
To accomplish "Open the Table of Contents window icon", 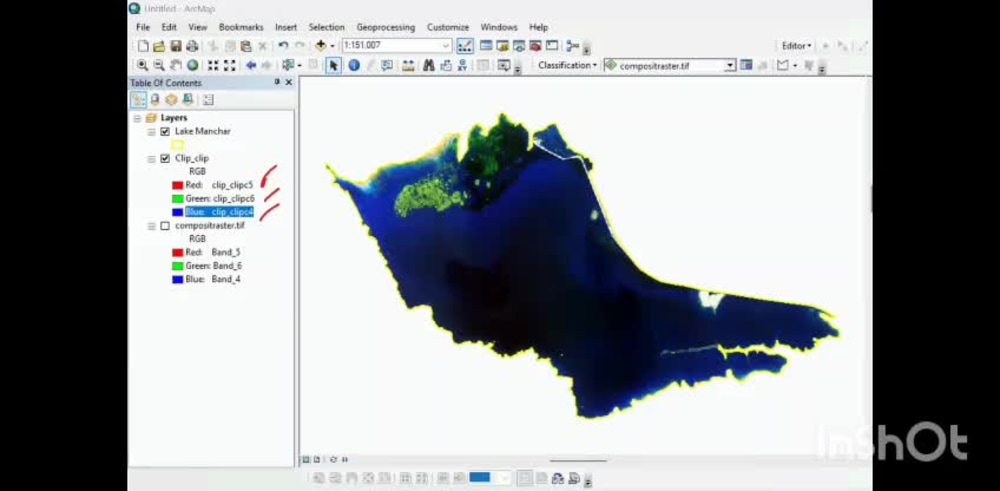I will pos(486,46).
